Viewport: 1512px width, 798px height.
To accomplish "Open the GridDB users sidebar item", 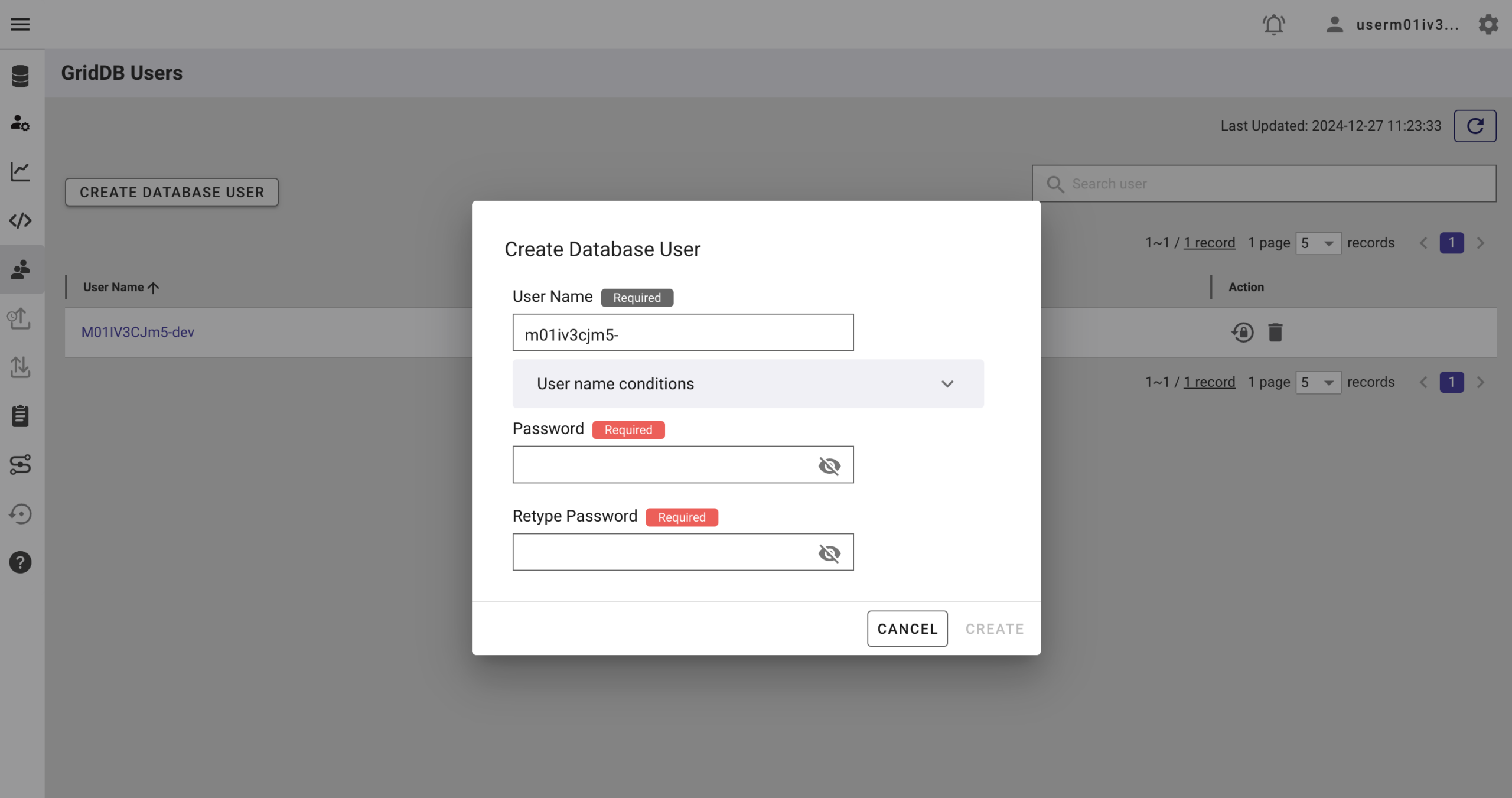I will 20,269.
